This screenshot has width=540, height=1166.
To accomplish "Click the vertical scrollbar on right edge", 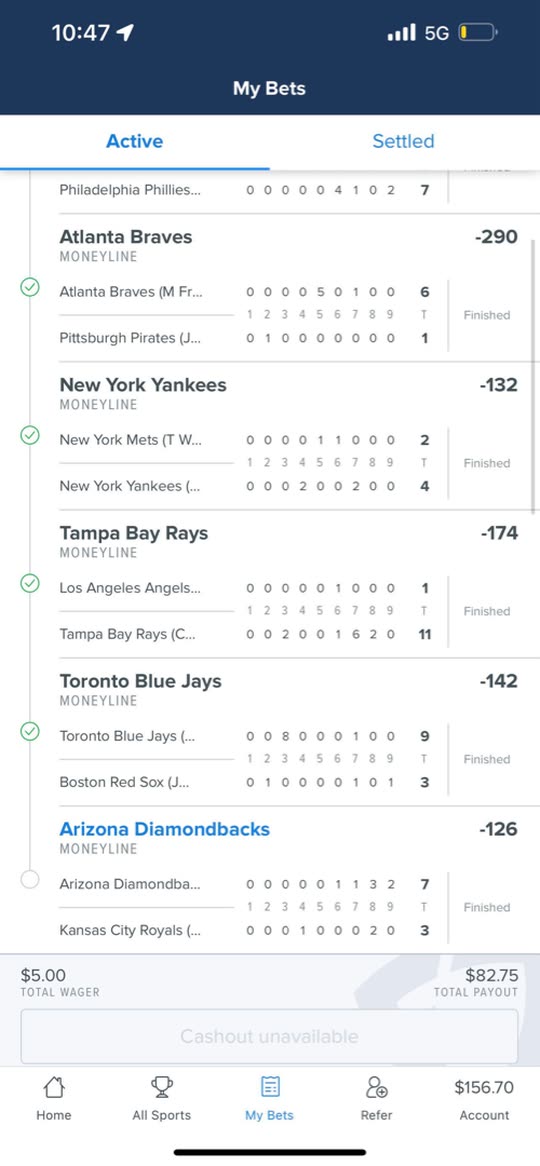I will 534,376.
